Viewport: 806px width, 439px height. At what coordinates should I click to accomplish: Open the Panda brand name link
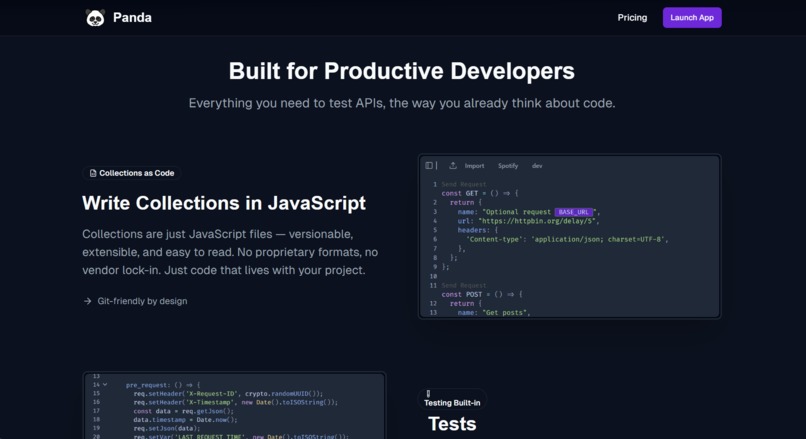pos(132,17)
